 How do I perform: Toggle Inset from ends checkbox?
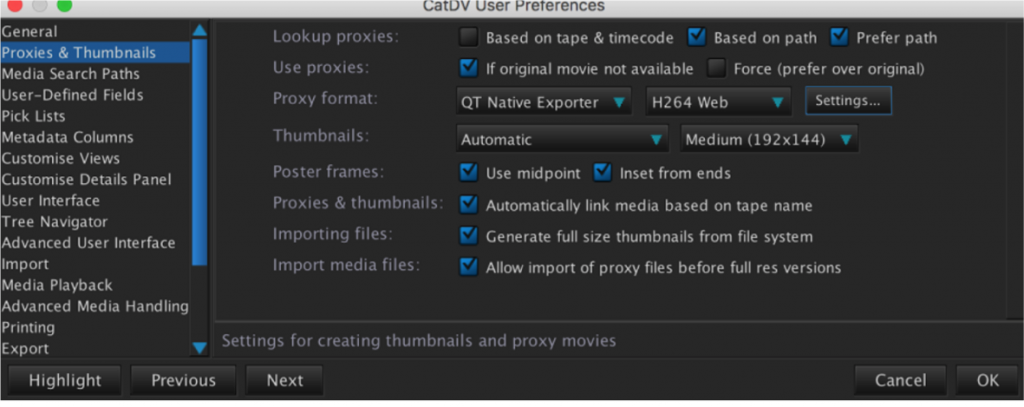point(602,172)
